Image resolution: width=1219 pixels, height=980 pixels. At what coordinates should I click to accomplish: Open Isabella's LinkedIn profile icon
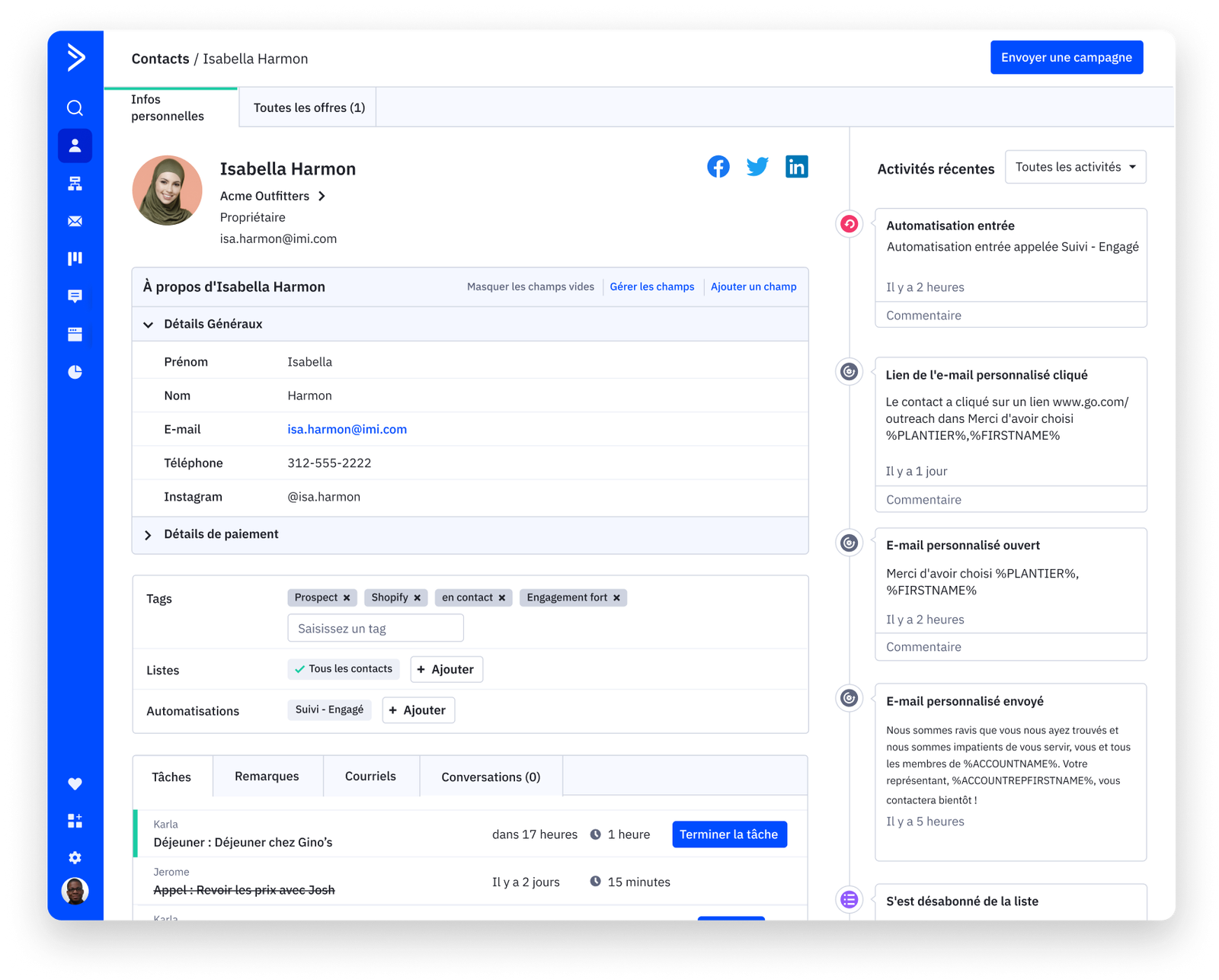[x=796, y=167]
